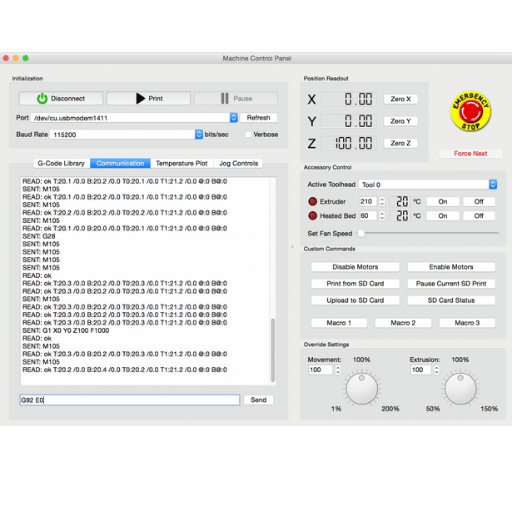Click the red Heated Bed status indicator
Viewport: 512px width, 513px height.
pos(312,216)
